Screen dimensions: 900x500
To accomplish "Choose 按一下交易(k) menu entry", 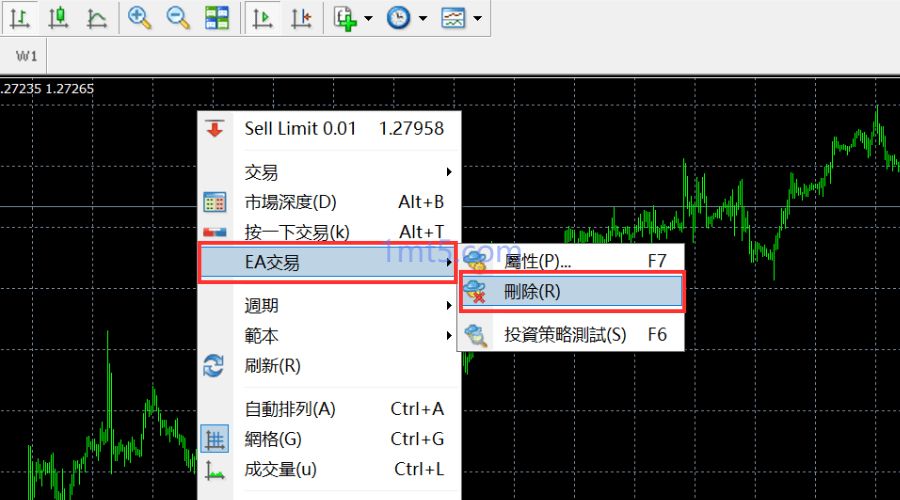I will click(329, 232).
